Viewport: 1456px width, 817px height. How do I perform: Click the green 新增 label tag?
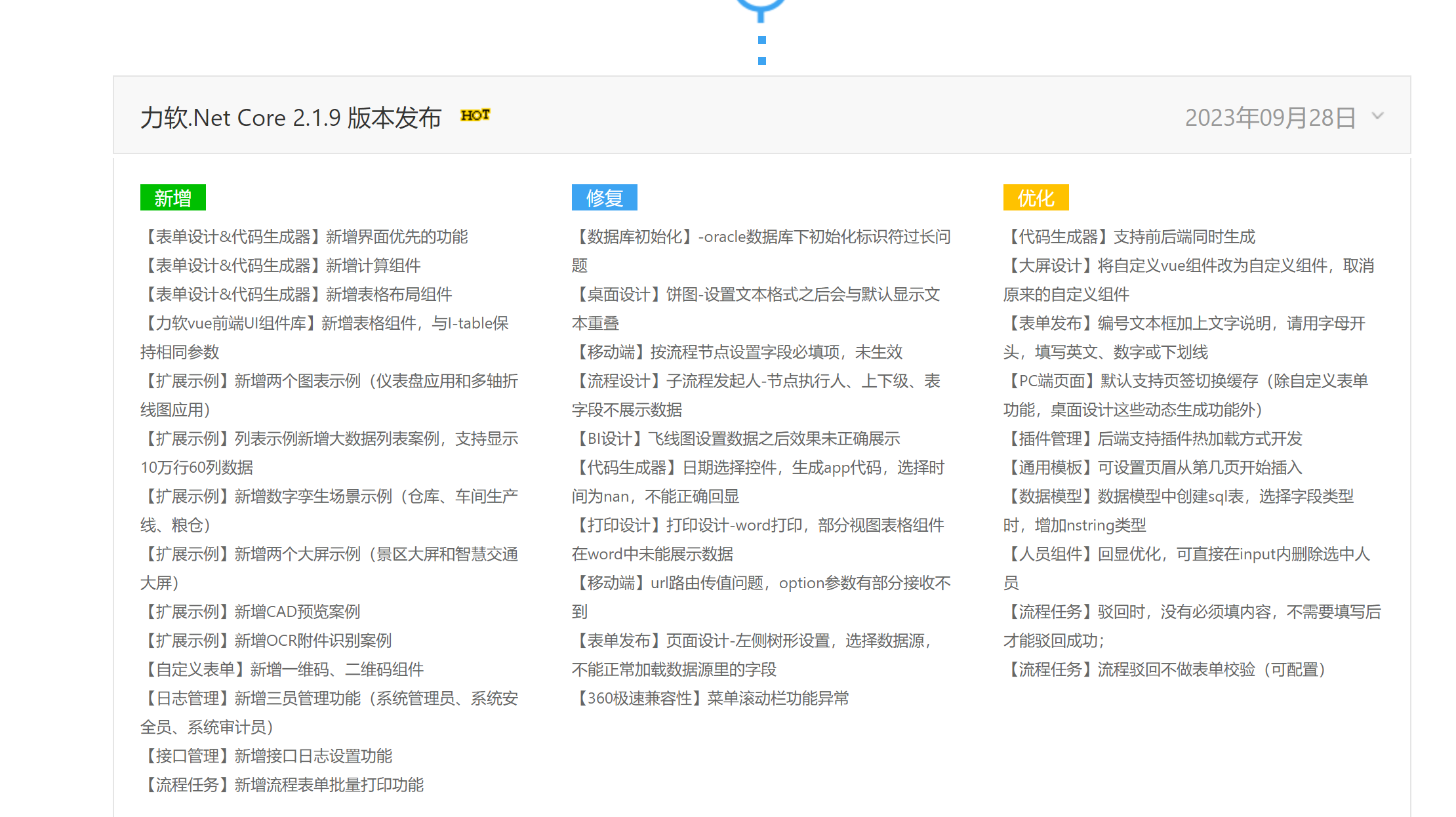[x=173, y=197]
